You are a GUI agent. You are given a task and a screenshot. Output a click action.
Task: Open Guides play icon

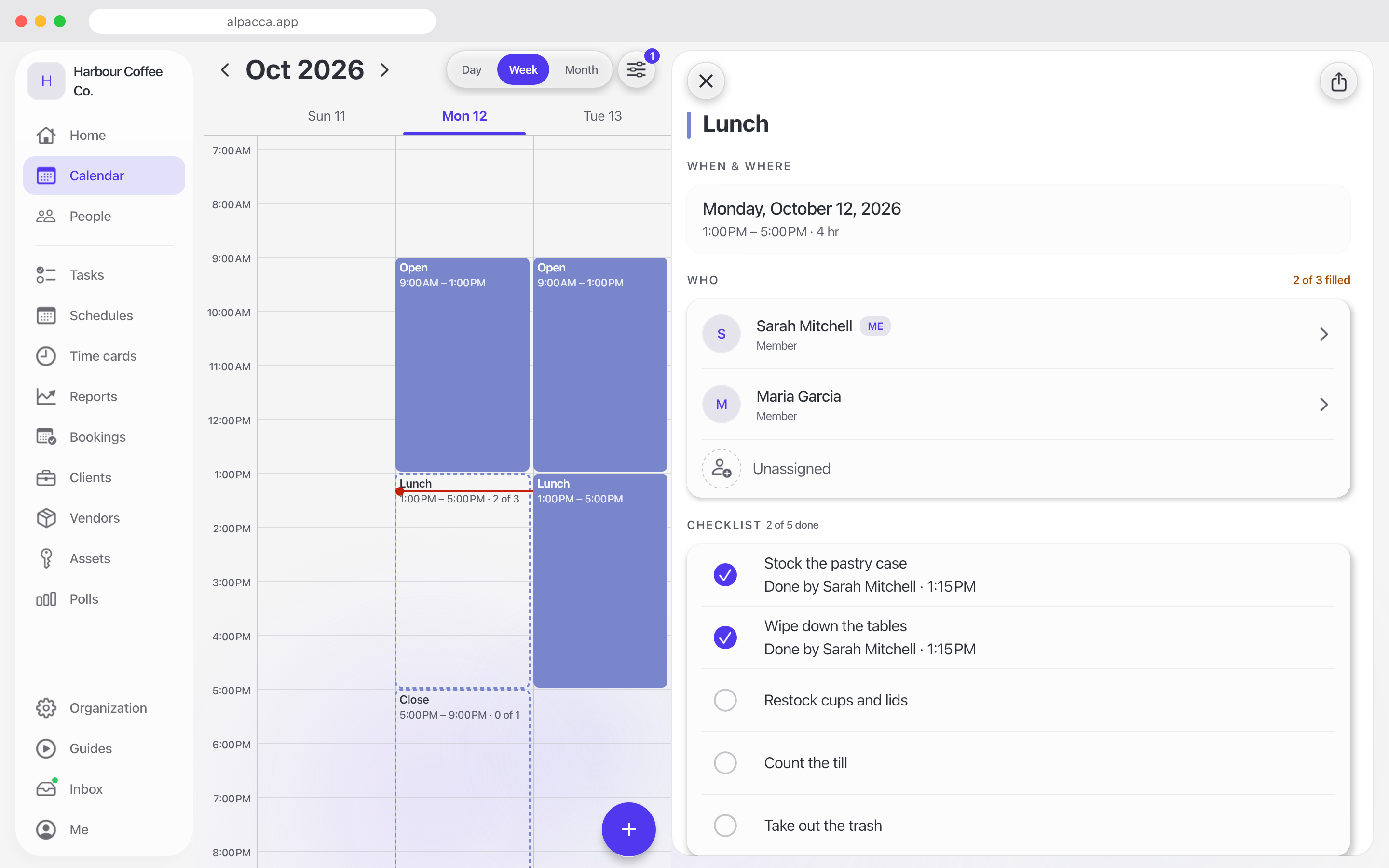(x=46, y=748)
